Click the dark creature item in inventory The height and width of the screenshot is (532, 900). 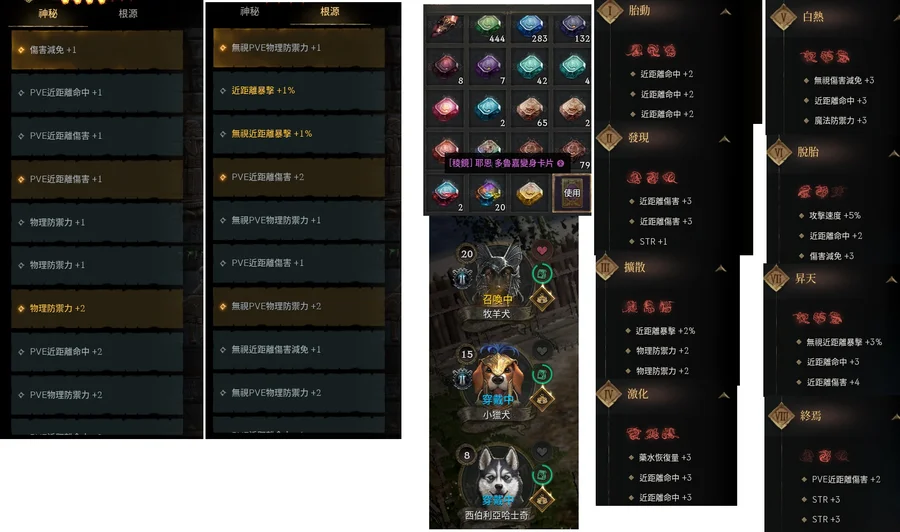(446, 26)
